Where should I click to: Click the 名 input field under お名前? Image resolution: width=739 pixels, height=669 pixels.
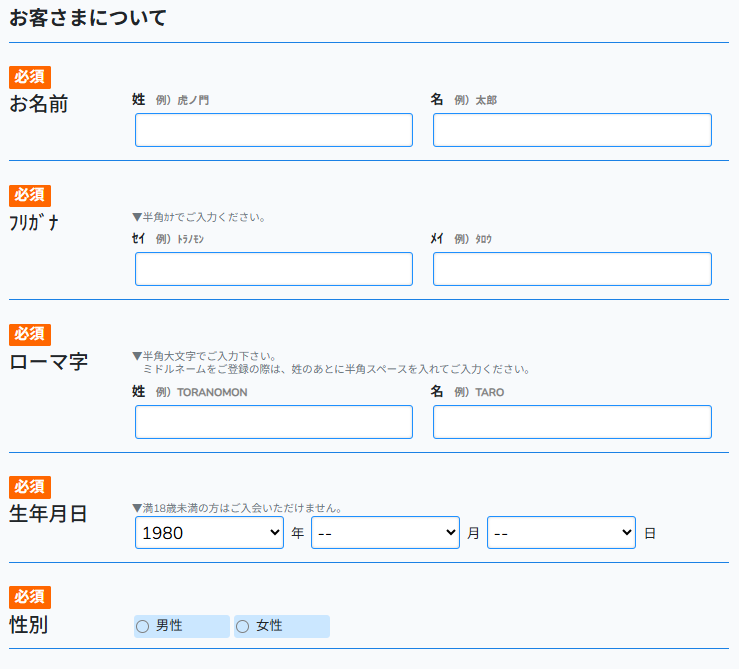[571, 130]
